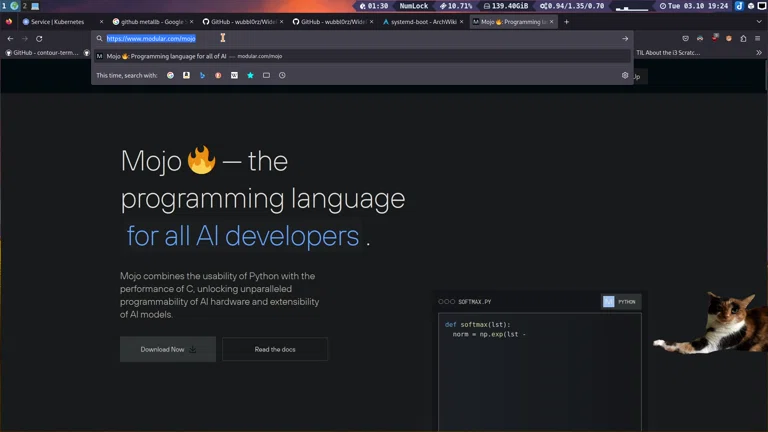This screenshot has height=432, width=768.
Task: Switch to workspace 1 in status bar
Action: coord(4,6)
